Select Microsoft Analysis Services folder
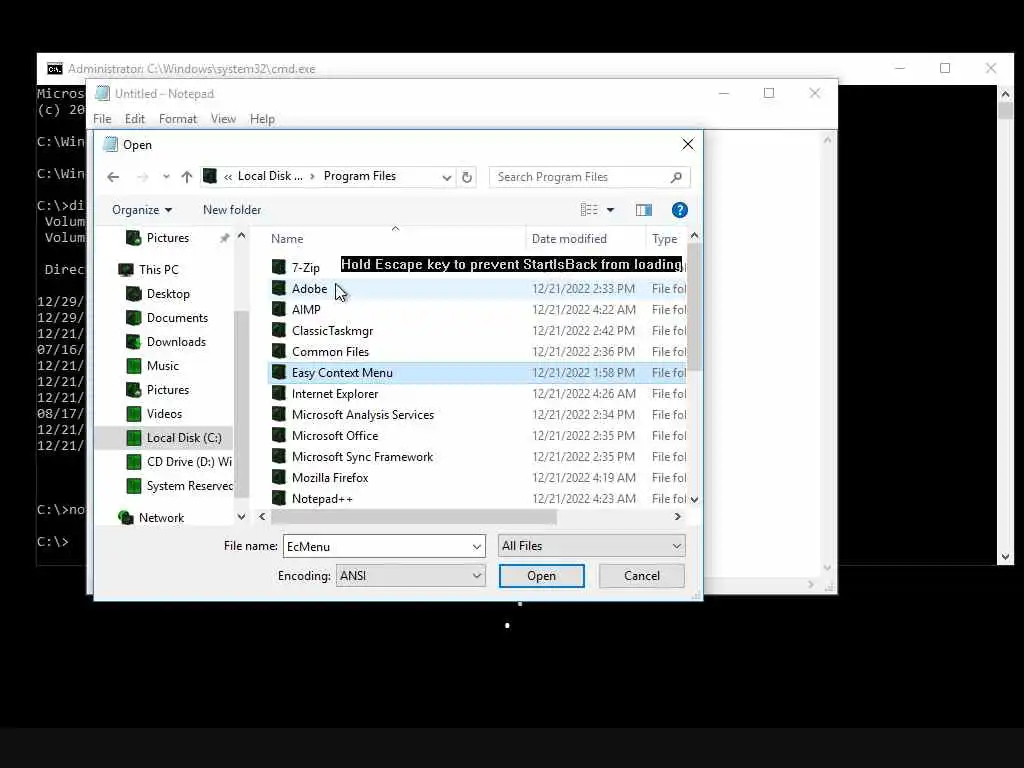This screenshot has width=1024, height=768. 362,415
